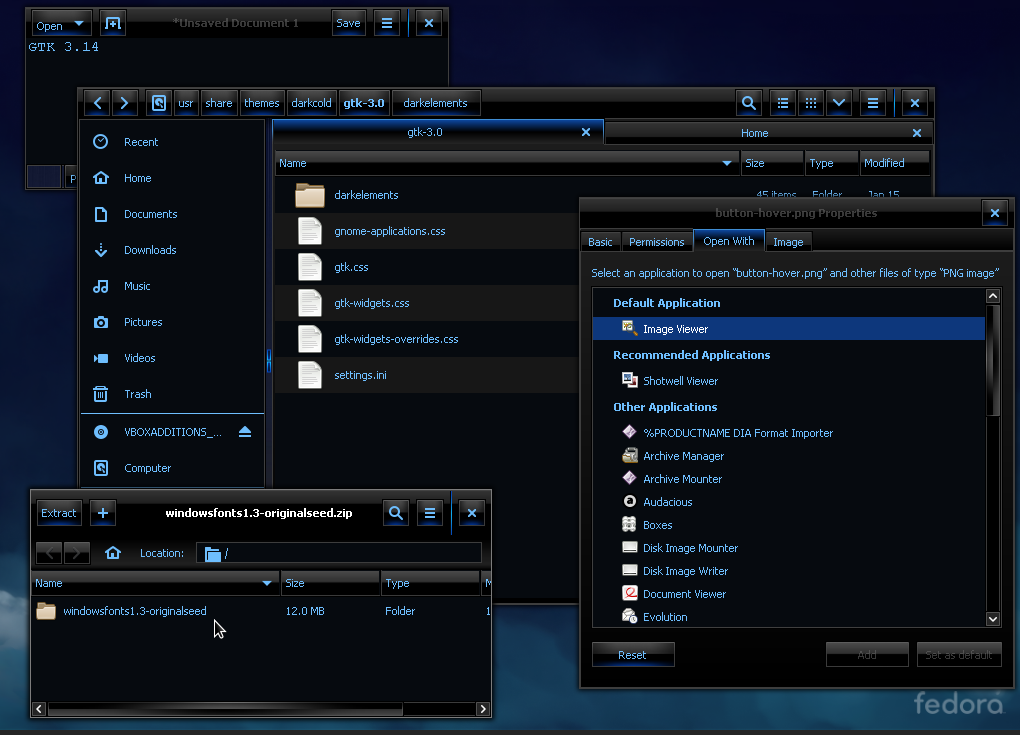Open the Image tab in Properties
Screen dimensions: 1020x735
(788, 242)
